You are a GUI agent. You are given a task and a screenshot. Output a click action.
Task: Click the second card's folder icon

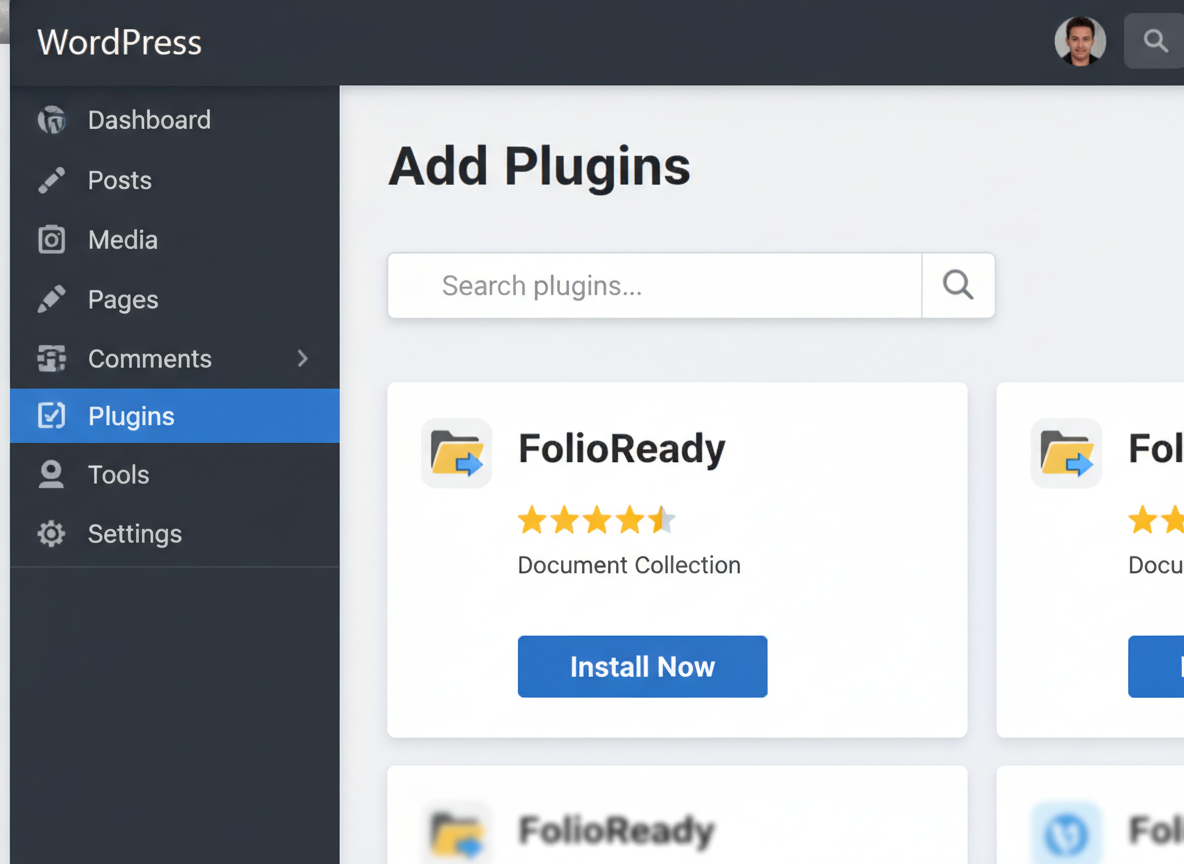tap(1066, 453)
